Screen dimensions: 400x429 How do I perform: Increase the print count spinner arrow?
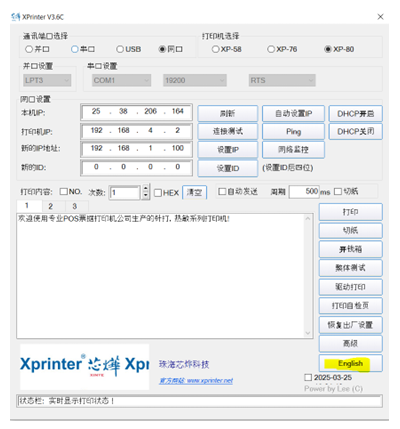coord(146,189)
